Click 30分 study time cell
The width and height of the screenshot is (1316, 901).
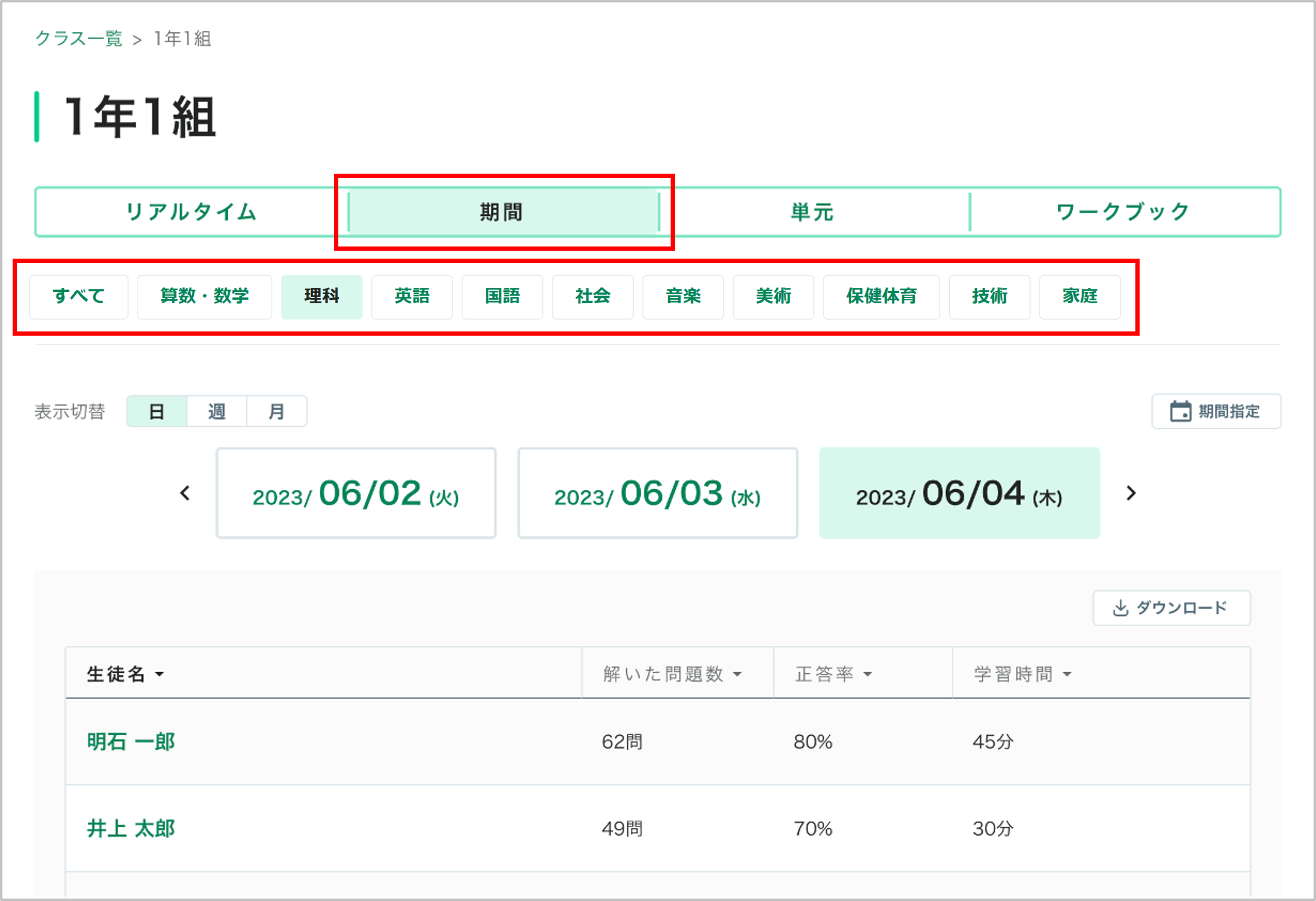coord(993,829)
